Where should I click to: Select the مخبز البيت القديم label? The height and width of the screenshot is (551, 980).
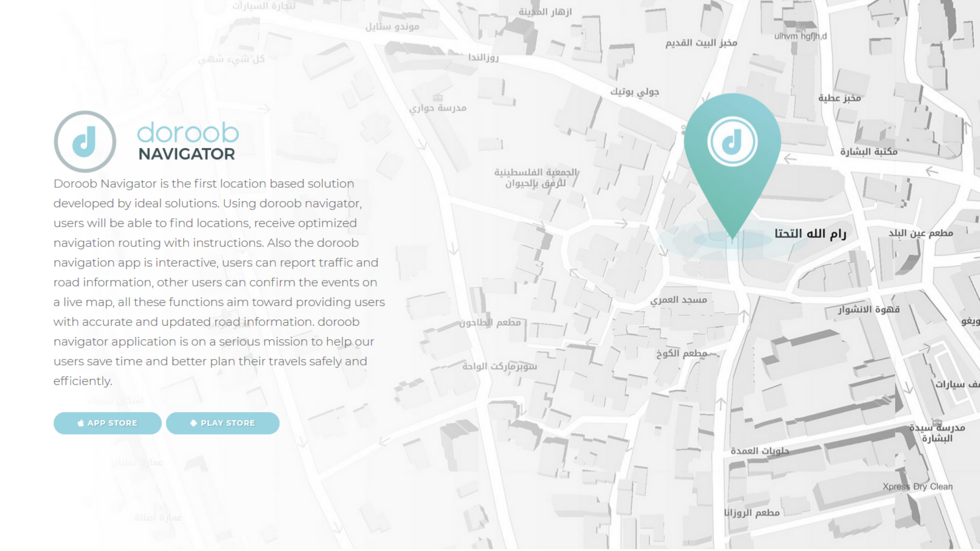(x=701, y=43)
